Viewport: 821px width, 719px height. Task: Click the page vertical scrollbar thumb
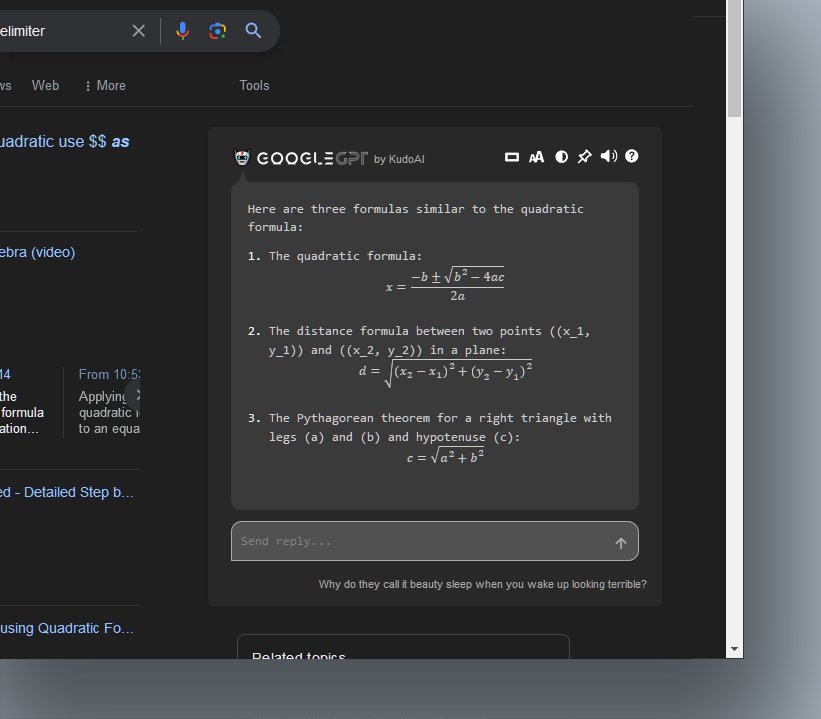[x=734, y=59]
